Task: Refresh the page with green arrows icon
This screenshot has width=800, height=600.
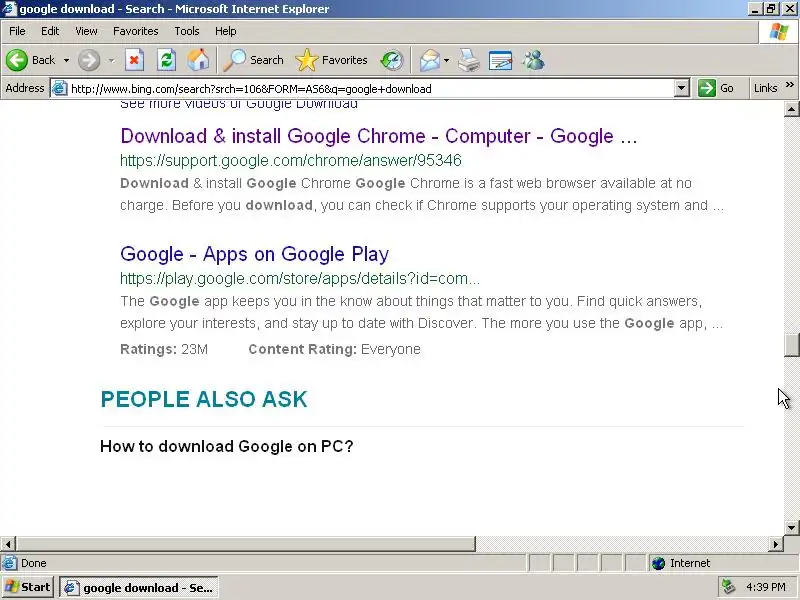Action: 166,60
